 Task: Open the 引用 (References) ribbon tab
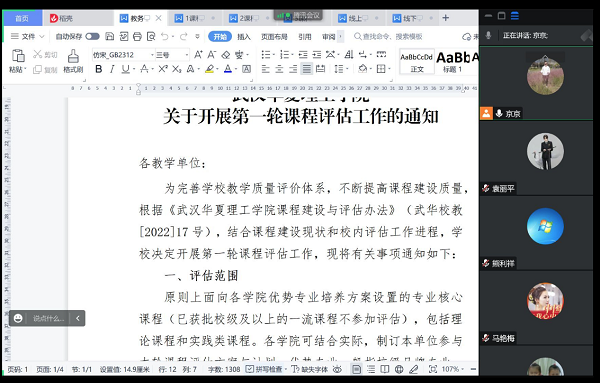click(305, 37)
